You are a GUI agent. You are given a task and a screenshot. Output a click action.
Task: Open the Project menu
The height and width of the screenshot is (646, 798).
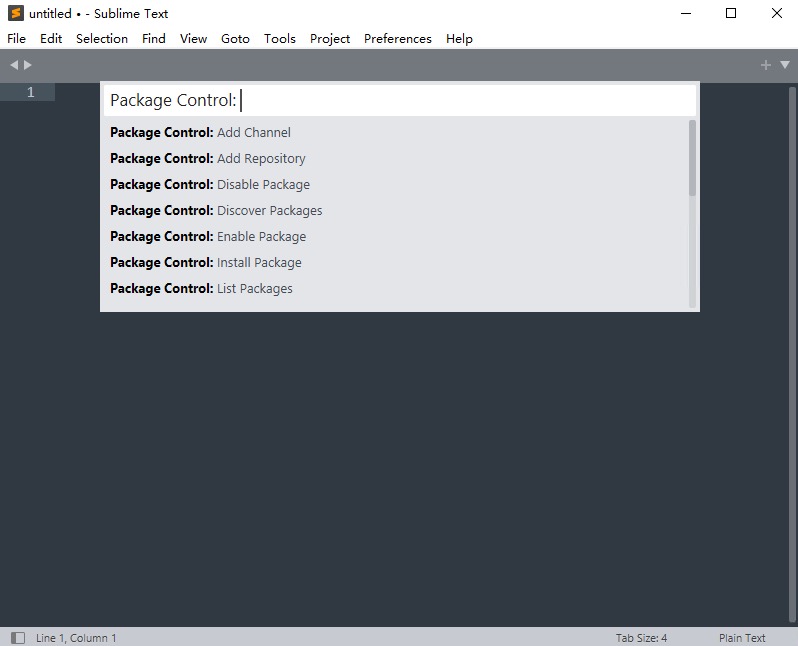pyautogui.click(x=330, y=39)
